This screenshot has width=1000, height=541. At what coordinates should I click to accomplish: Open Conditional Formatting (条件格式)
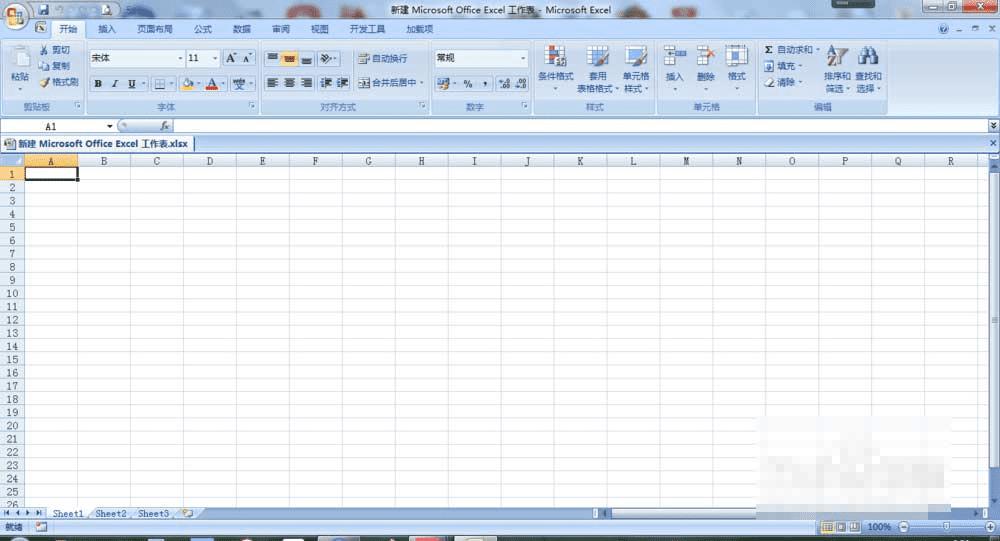click(555, 68)
